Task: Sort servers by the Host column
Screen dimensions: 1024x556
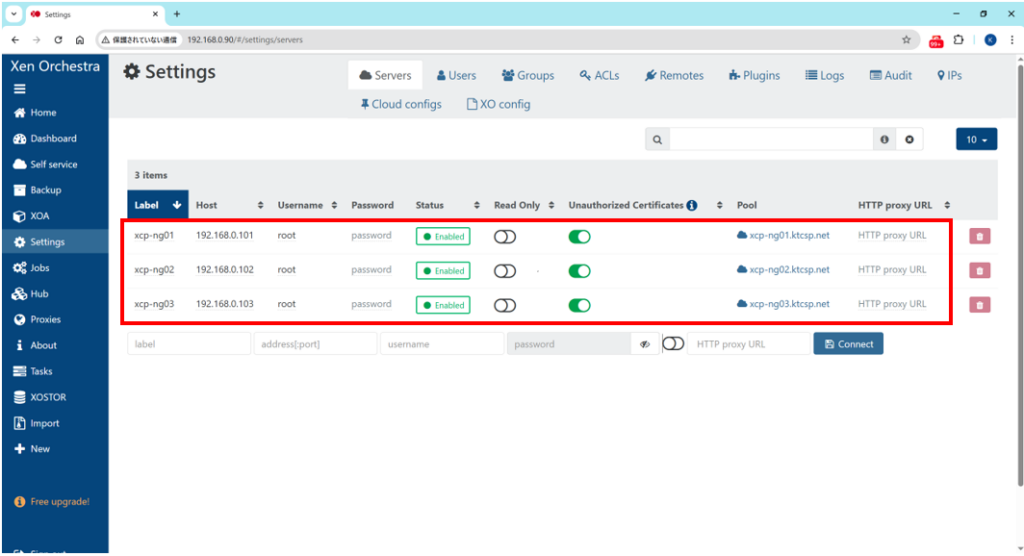Action: (x=229, y=206)
